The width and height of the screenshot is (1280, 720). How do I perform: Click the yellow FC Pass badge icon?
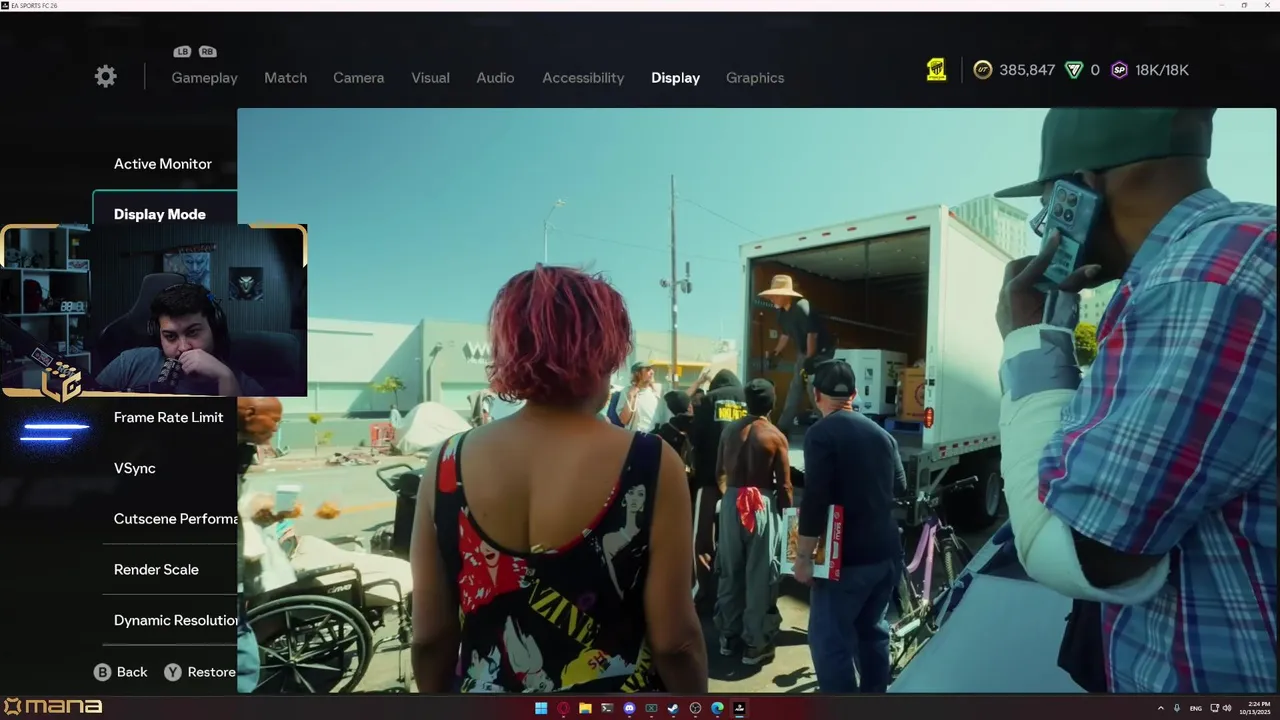click(936, 70)
